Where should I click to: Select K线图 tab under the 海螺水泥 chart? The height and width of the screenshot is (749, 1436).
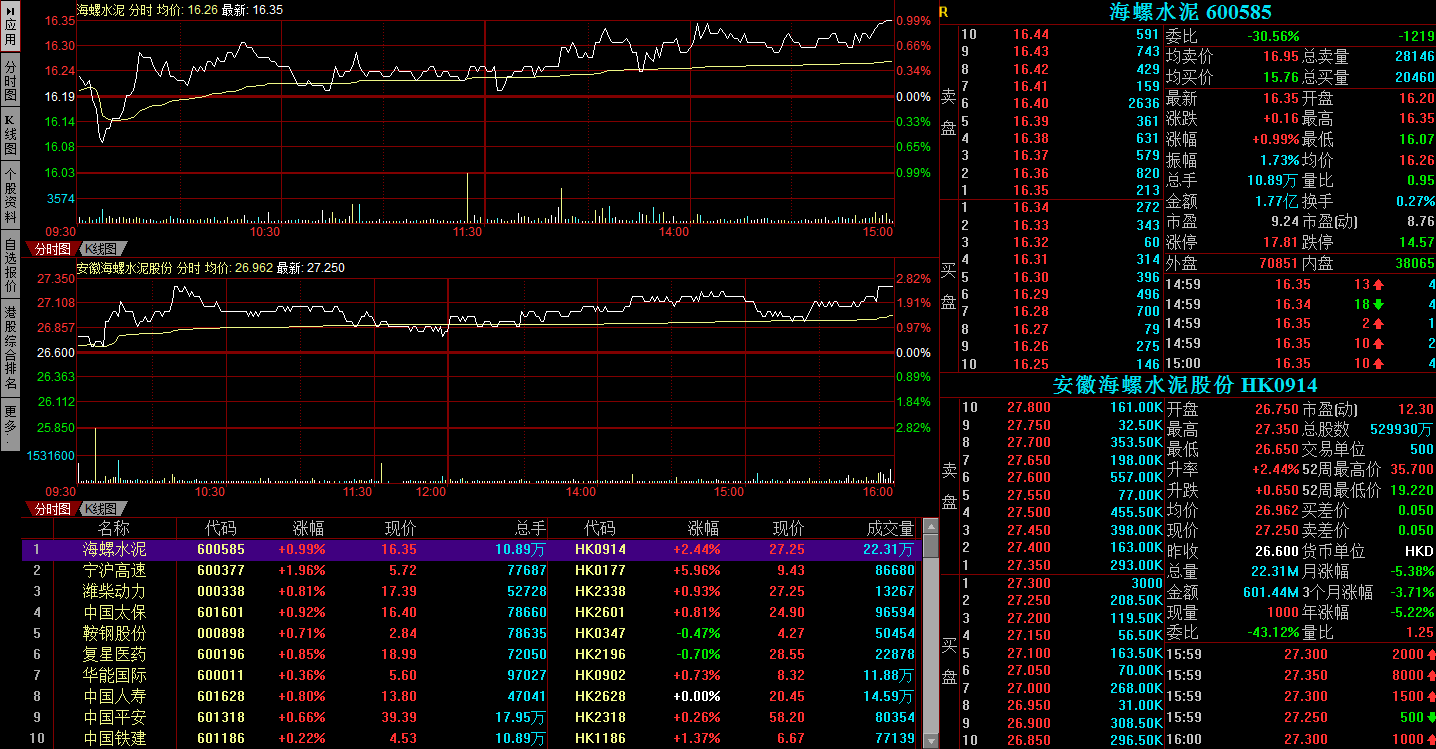100,248
